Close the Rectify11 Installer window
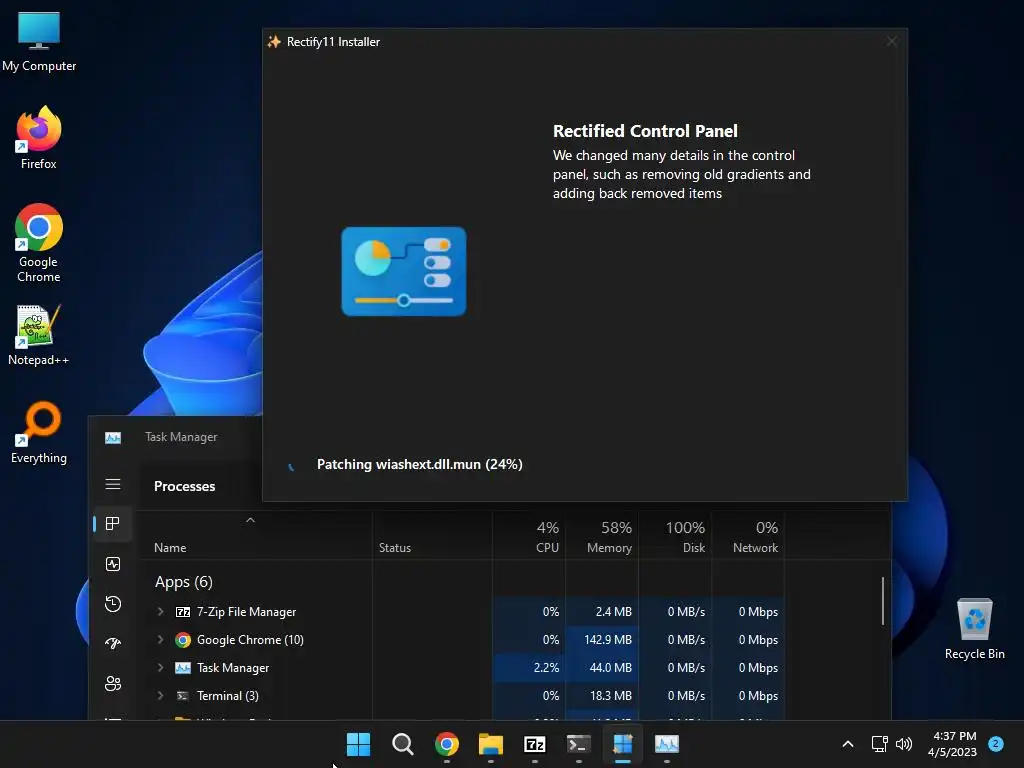1024x768 pixels. pos(891,41)
